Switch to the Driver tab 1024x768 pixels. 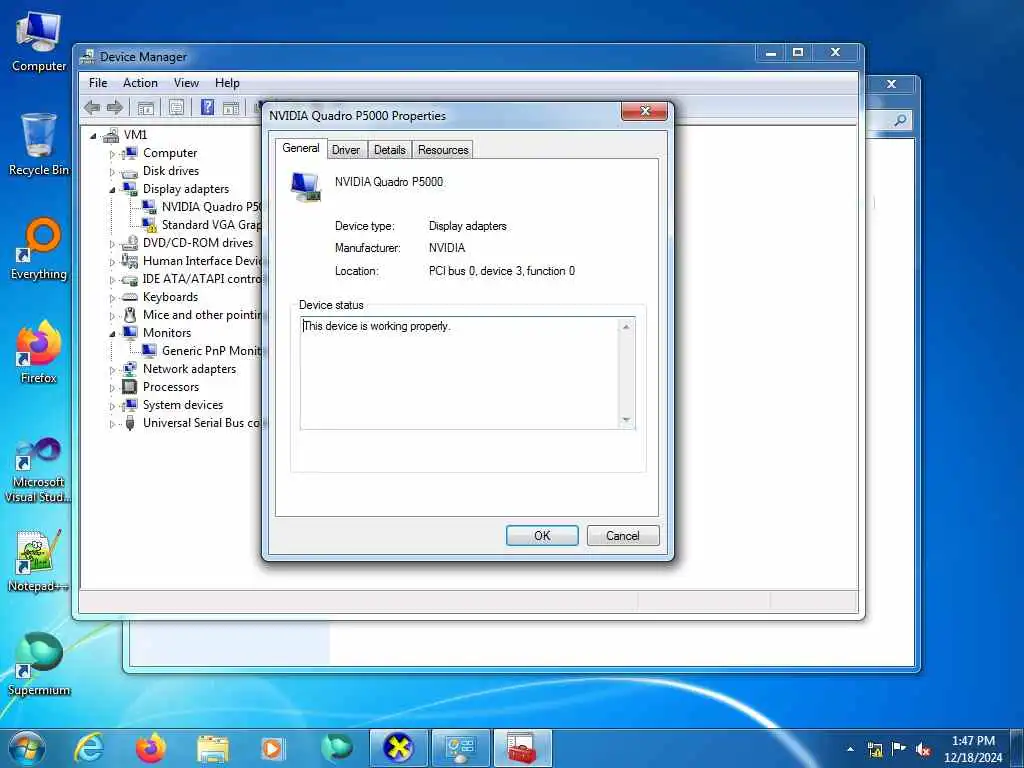pos(345,150)
